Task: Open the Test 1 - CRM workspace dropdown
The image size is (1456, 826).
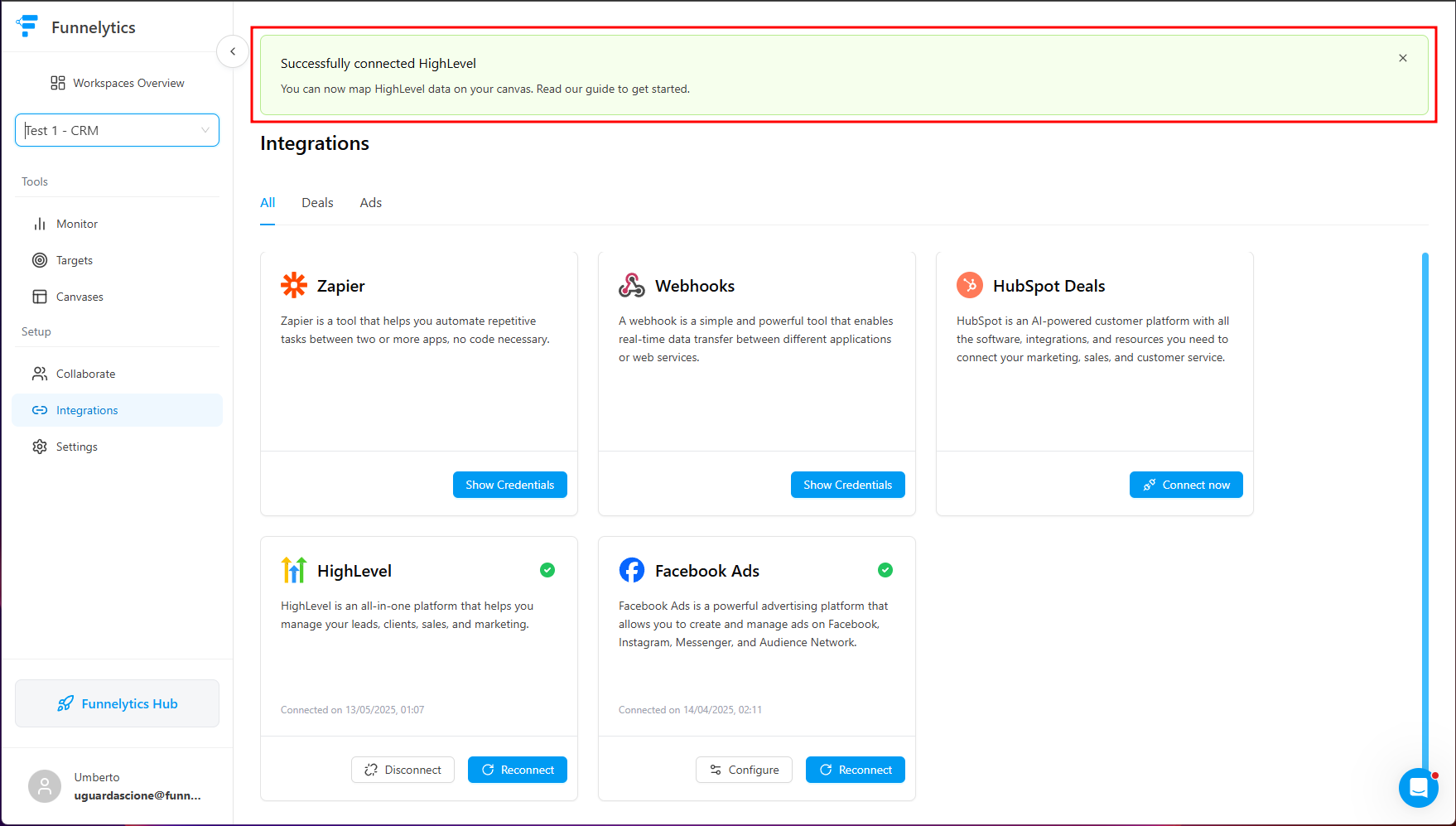Action: click(118, 130)
